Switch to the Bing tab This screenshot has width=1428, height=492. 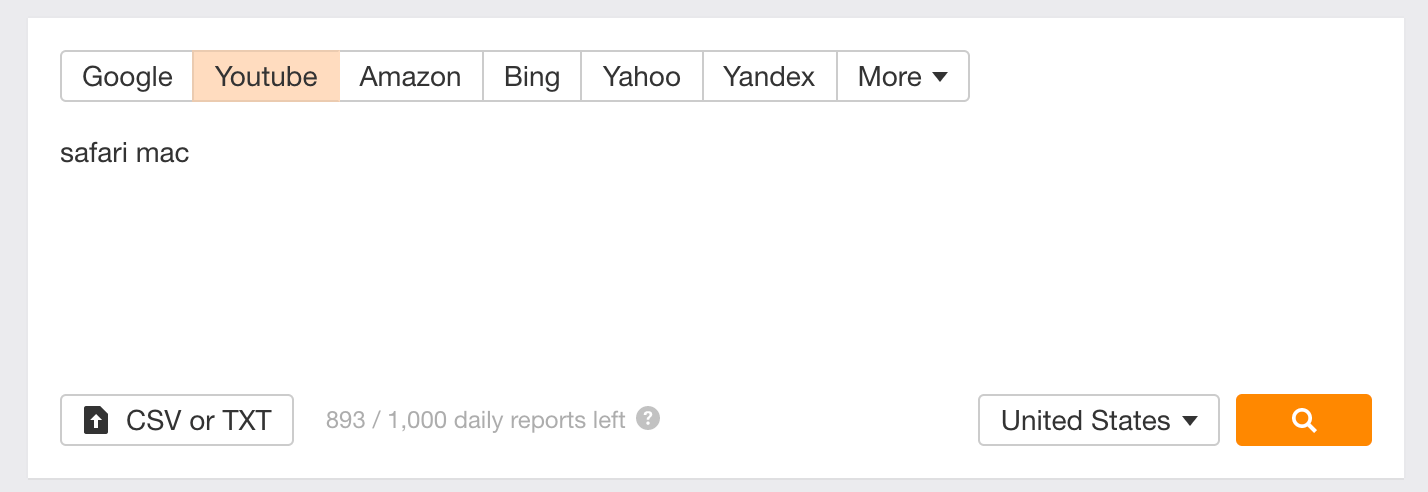click(x=532, y=77)
